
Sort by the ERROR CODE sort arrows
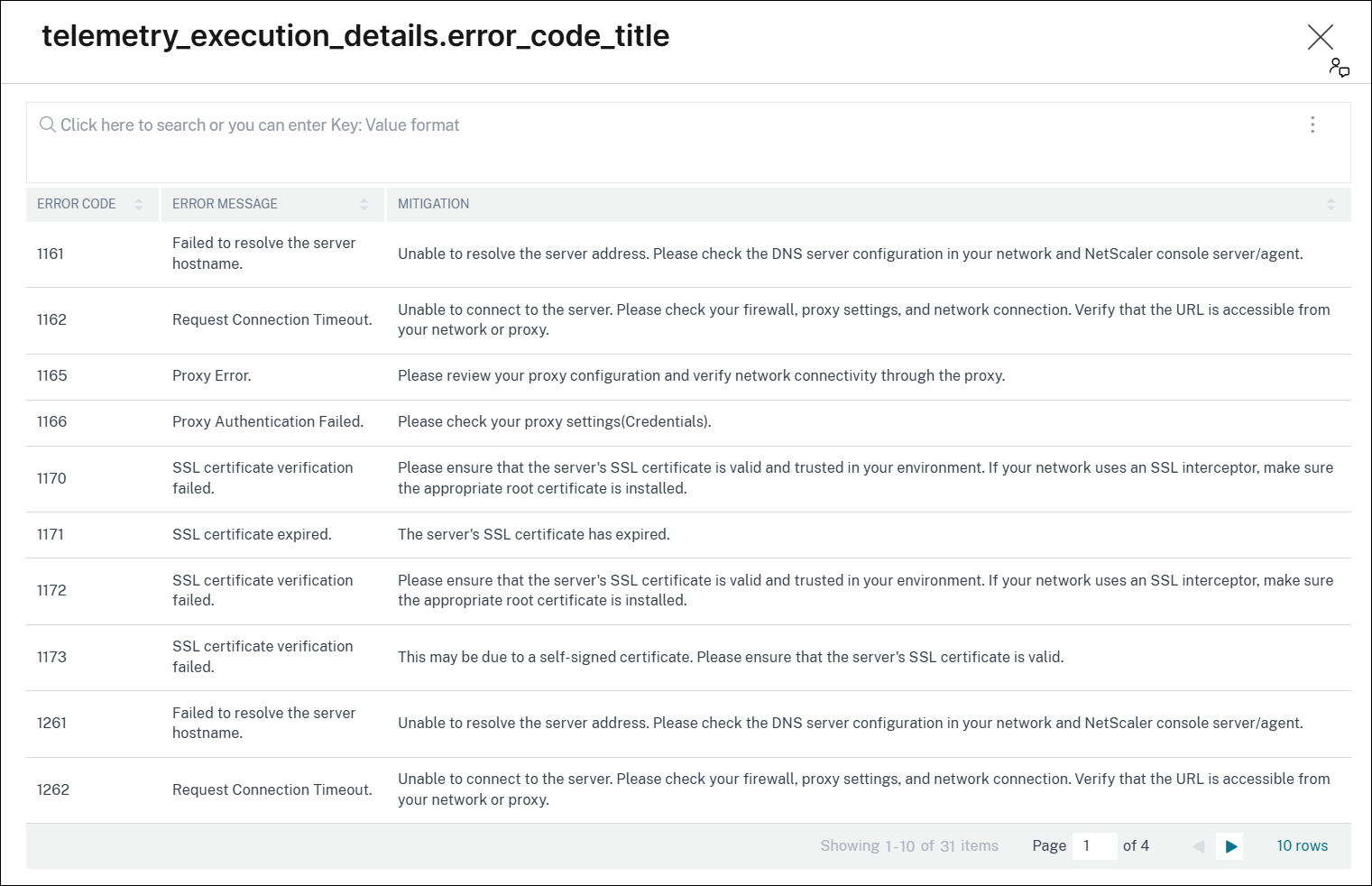[139, 205]
